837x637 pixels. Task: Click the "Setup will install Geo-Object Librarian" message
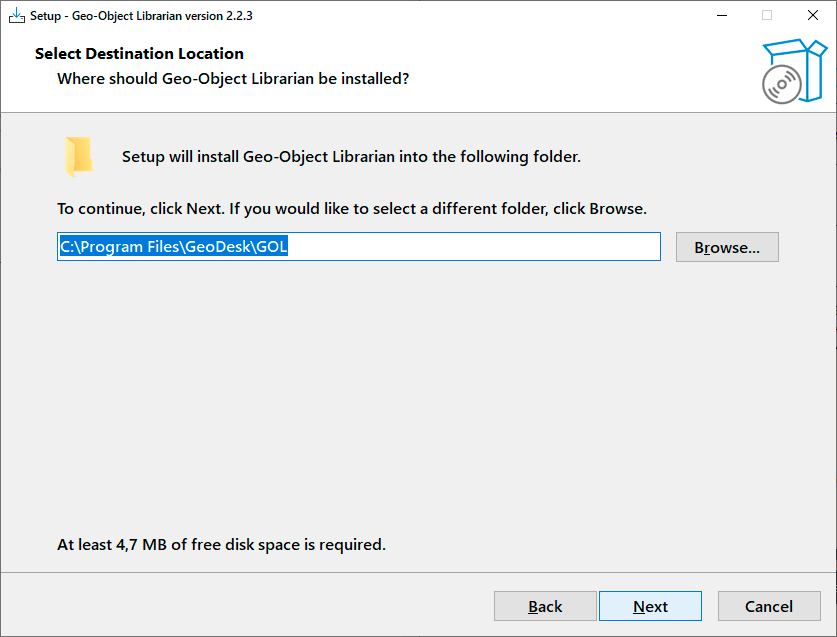coord(351,157)
